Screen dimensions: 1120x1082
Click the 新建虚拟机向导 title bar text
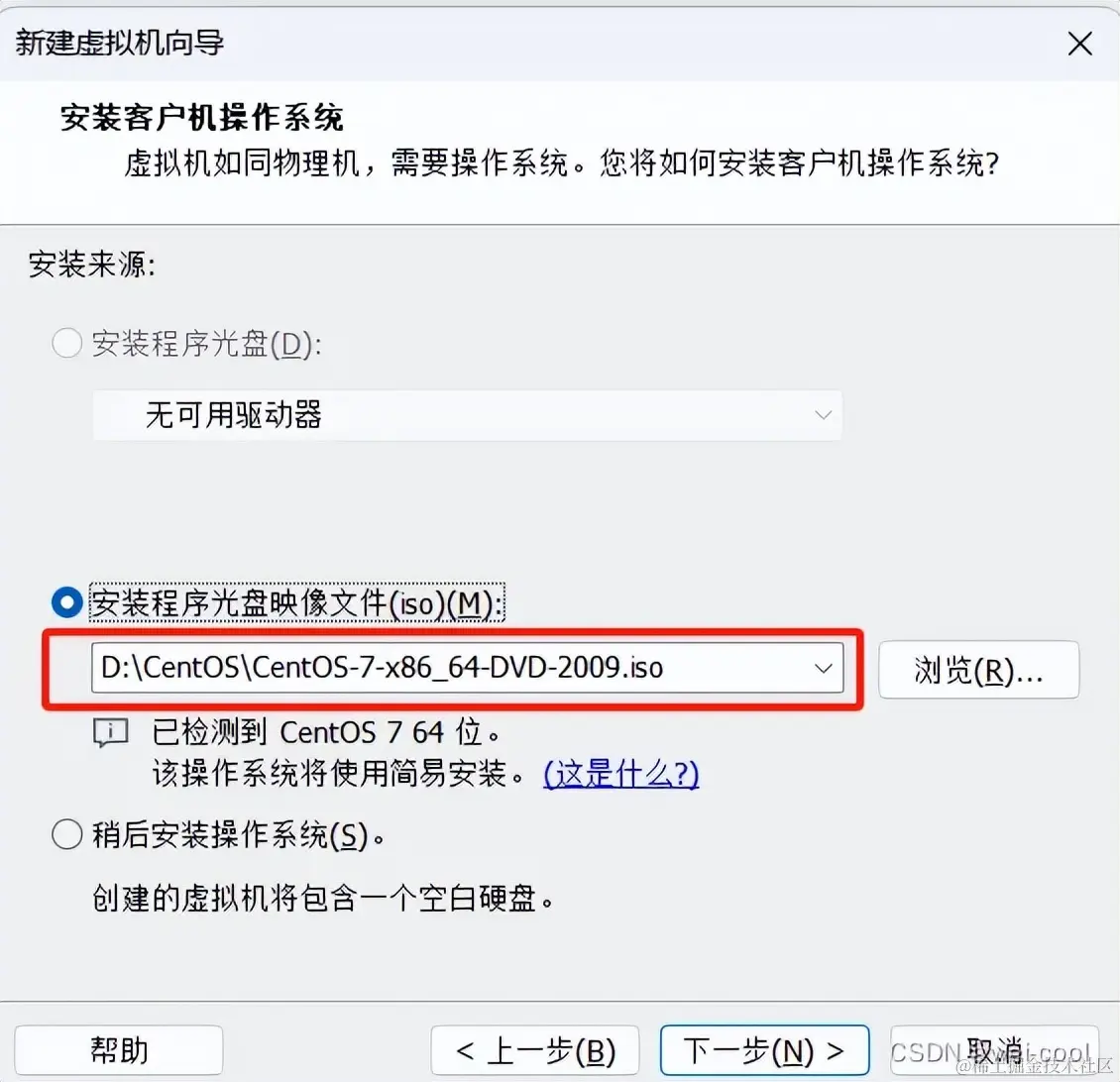[x=119, y=43]
